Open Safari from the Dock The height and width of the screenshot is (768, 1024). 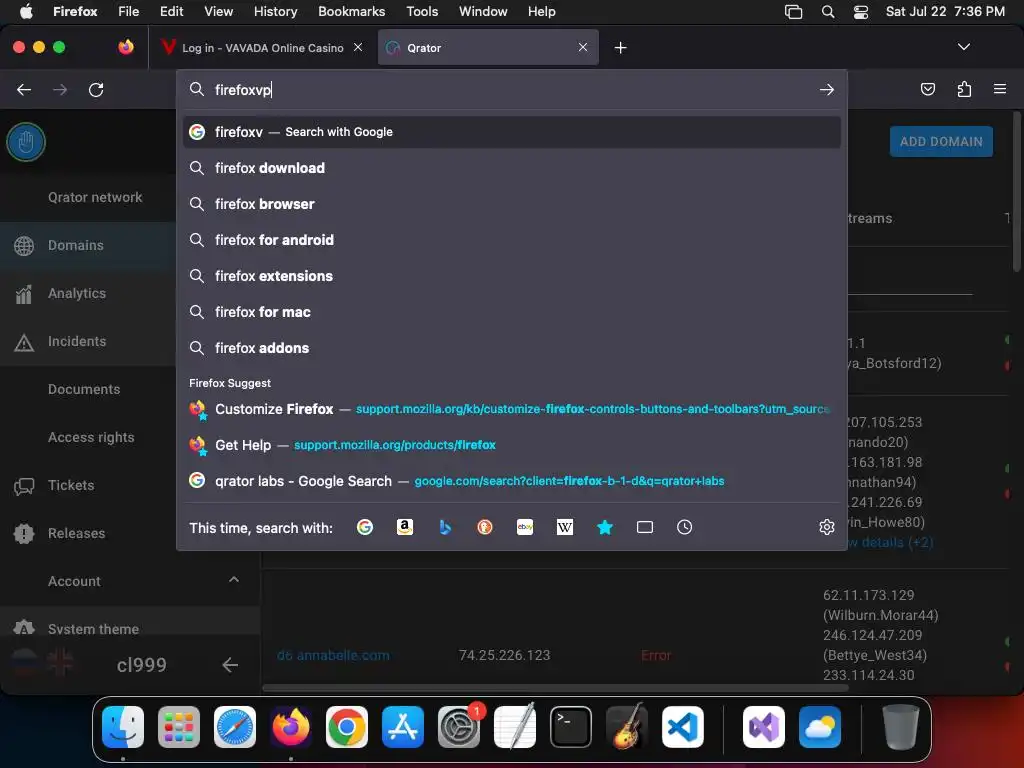(x=234, y=727)
